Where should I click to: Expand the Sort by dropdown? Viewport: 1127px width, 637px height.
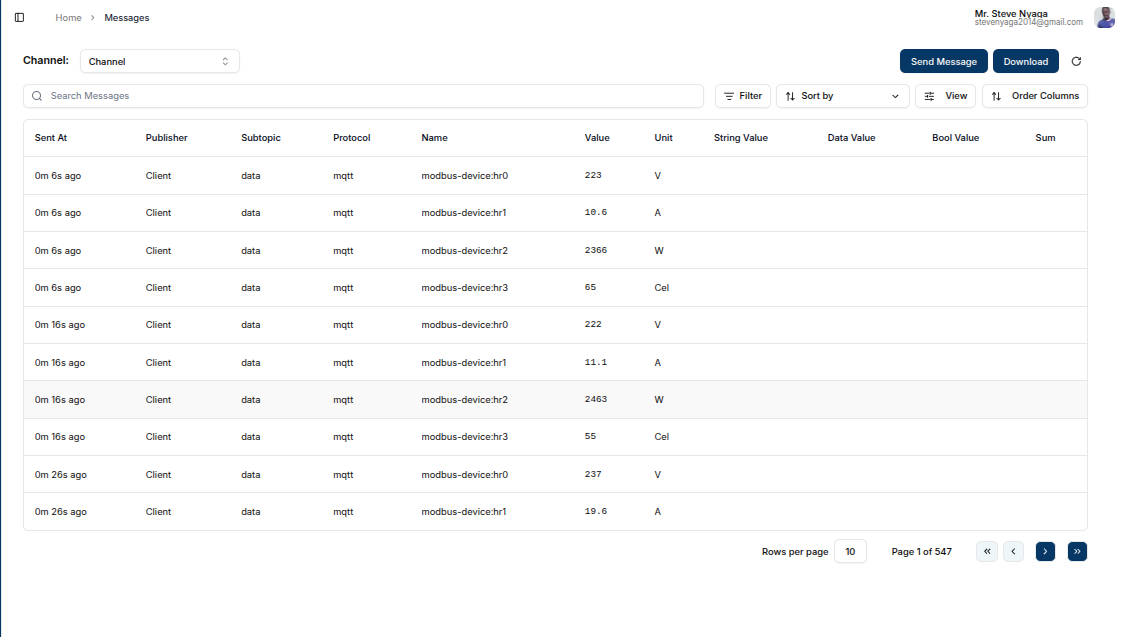point(842,95)
